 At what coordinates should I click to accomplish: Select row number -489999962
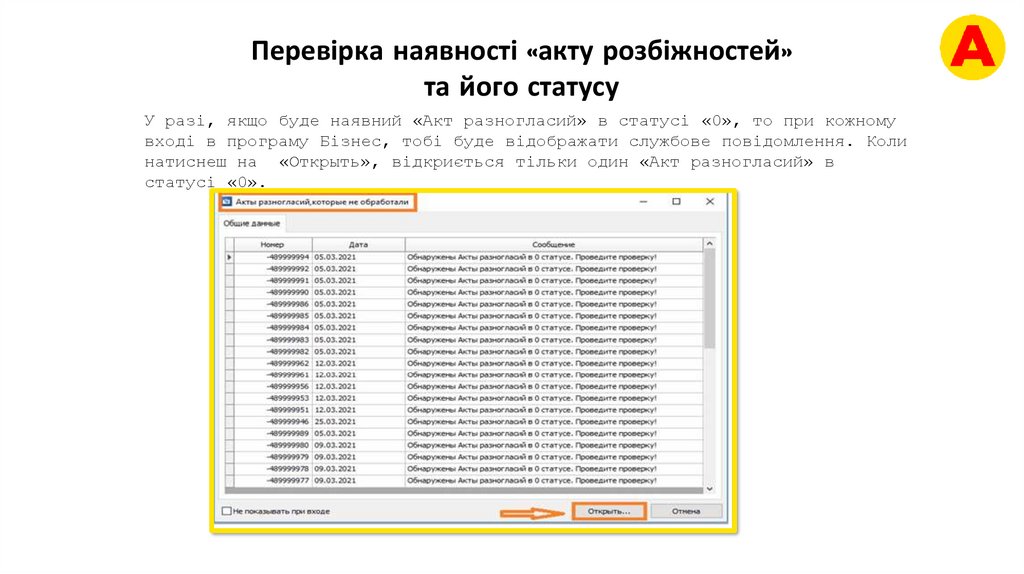pos(464,363)
